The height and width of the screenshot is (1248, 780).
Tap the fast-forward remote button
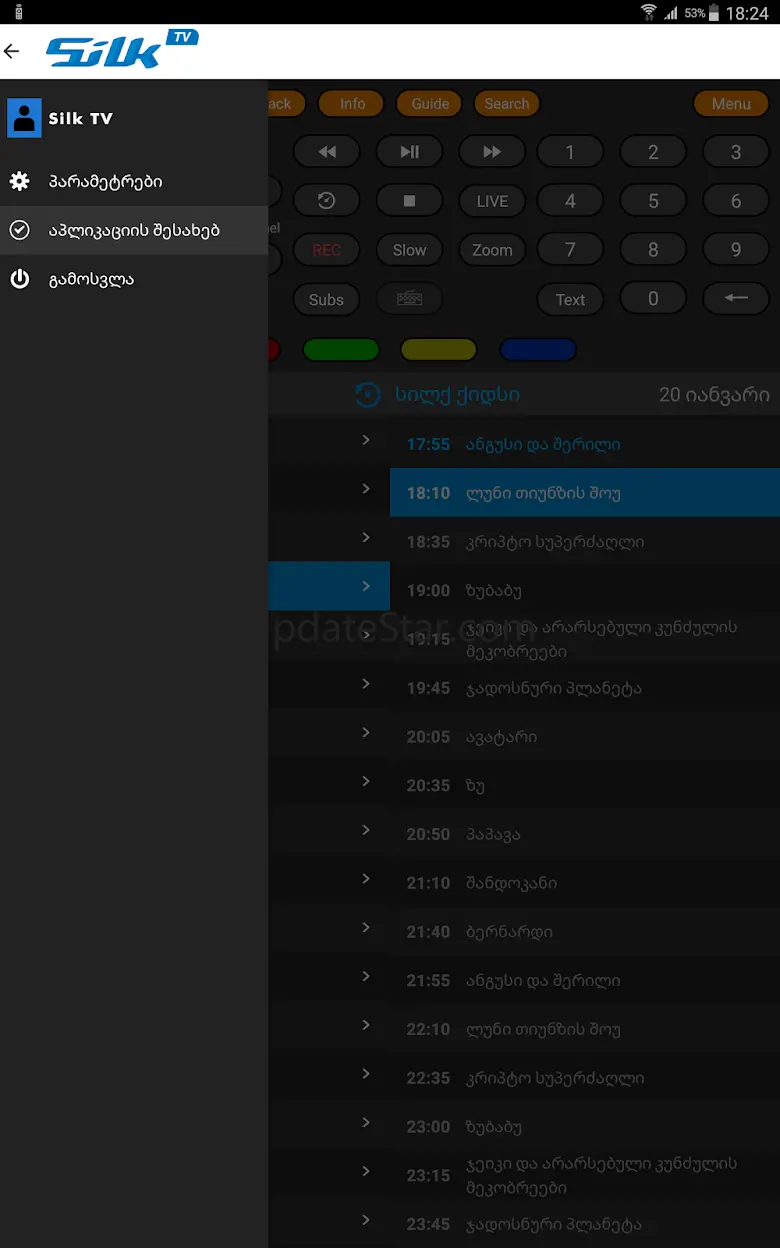click(492, 152)
